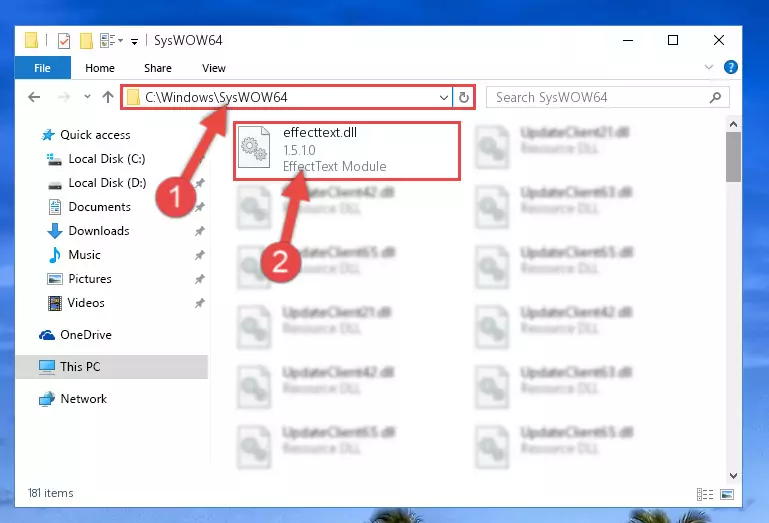Open the Customize Quick Access Toolbar dropdown
Viewport: 769px width, 523px height.
(134, 41)
